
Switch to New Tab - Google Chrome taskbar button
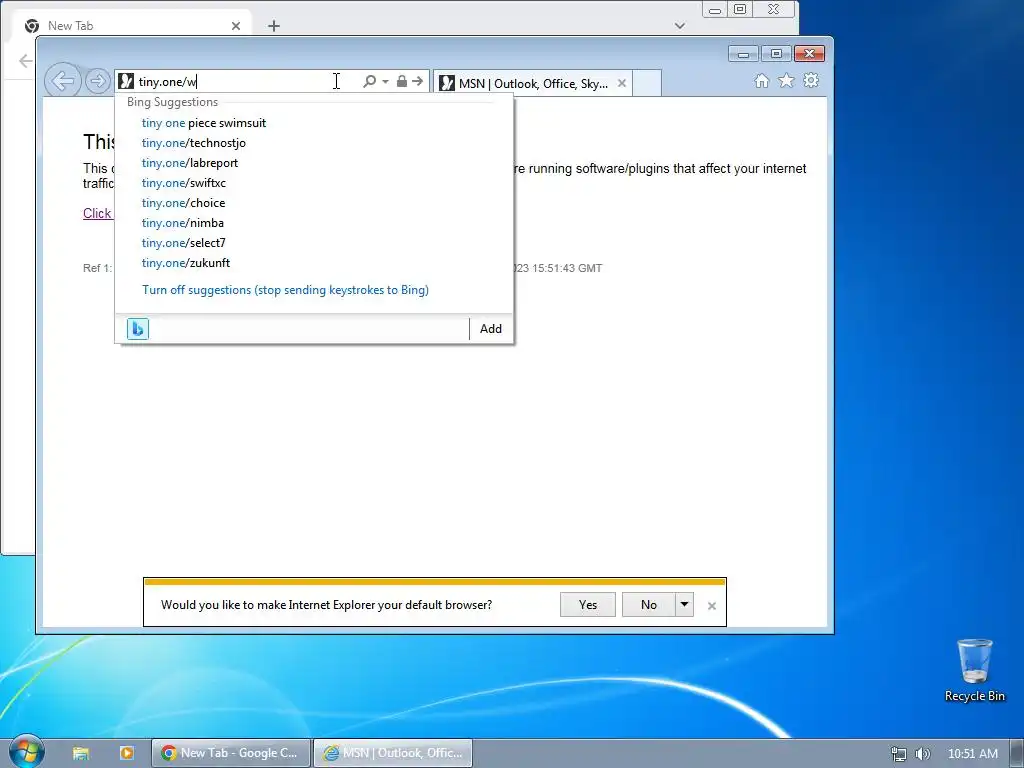pyautogui.click(x=231, y=753)
